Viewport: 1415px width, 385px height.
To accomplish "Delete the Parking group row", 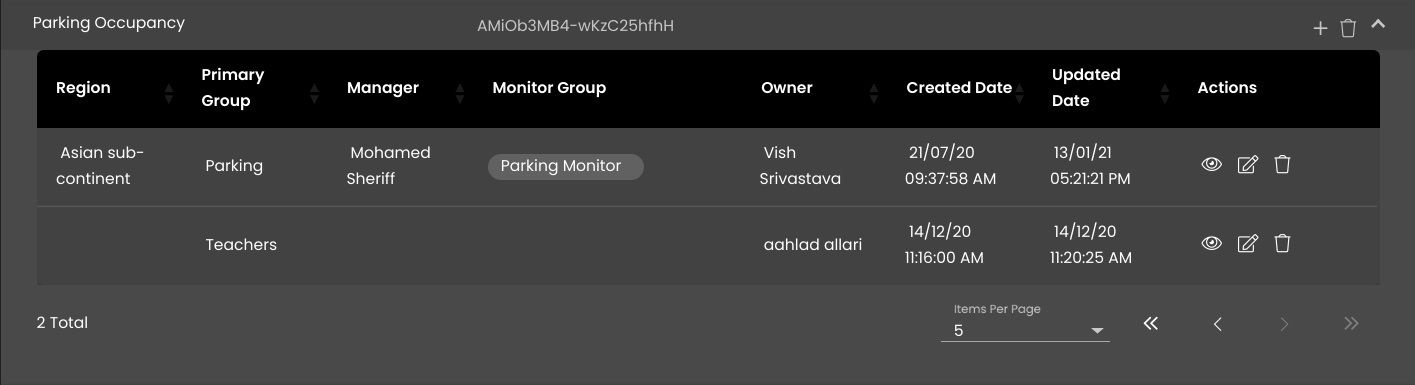I will coord(1282,165).
